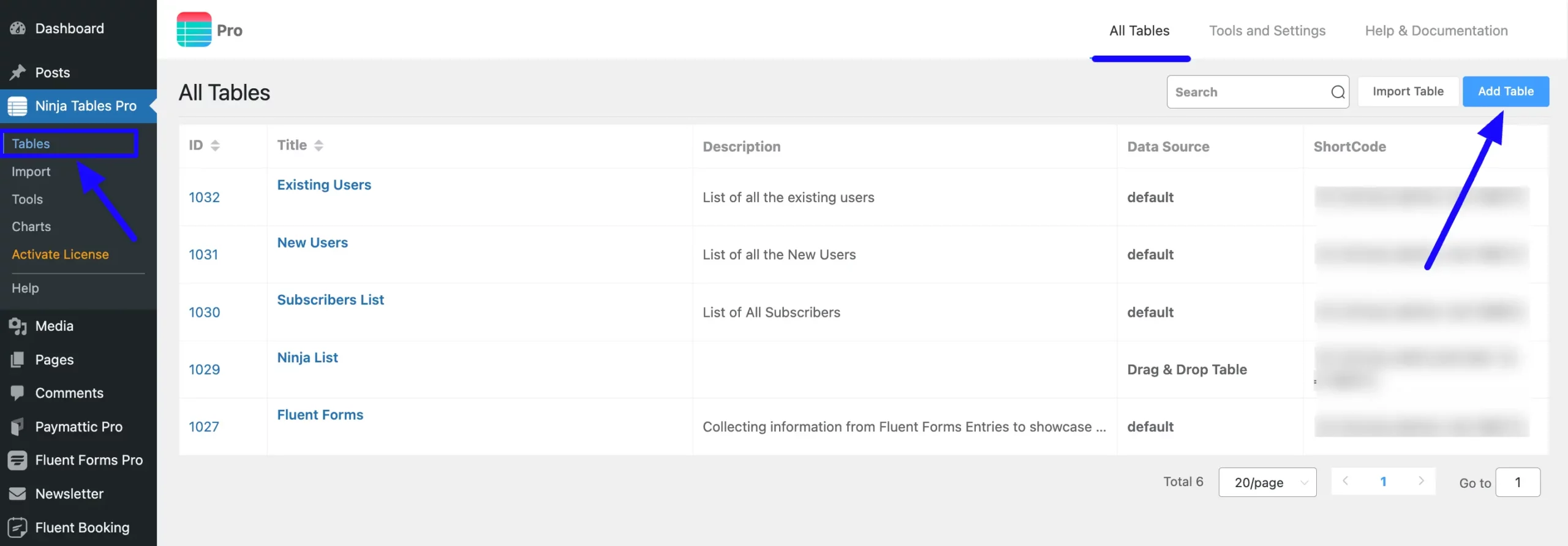Select Charts submenu item
Viewport: 1568px width, 546px height.
(31, 227)
